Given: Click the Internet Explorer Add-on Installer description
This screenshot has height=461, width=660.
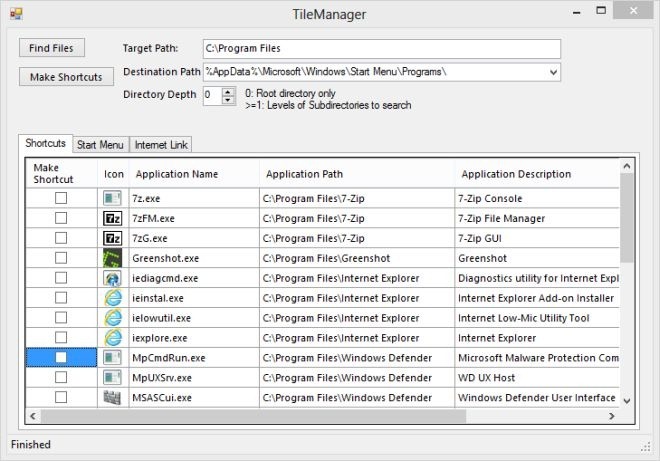Looking at the screenshot, I should click(x=536, y=298).
